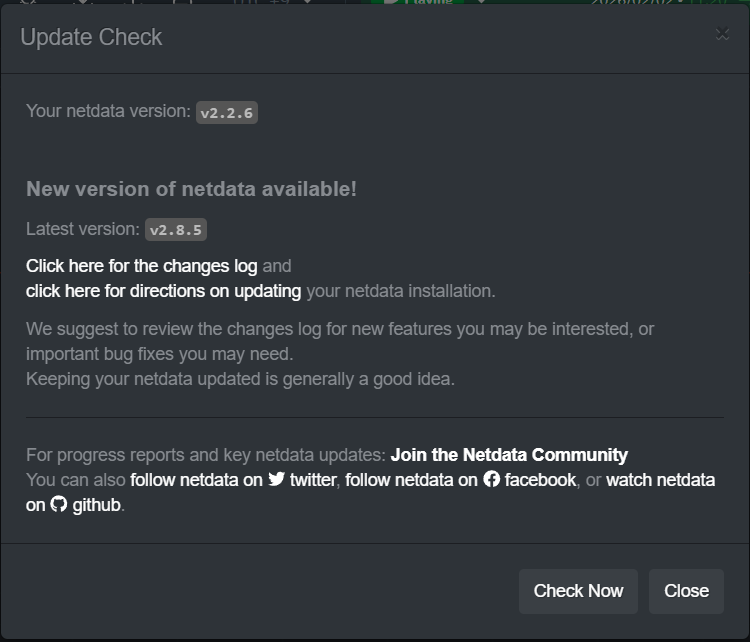Click the word "twitter" link text
Viewport: 750px width, 642px height.
313,480
